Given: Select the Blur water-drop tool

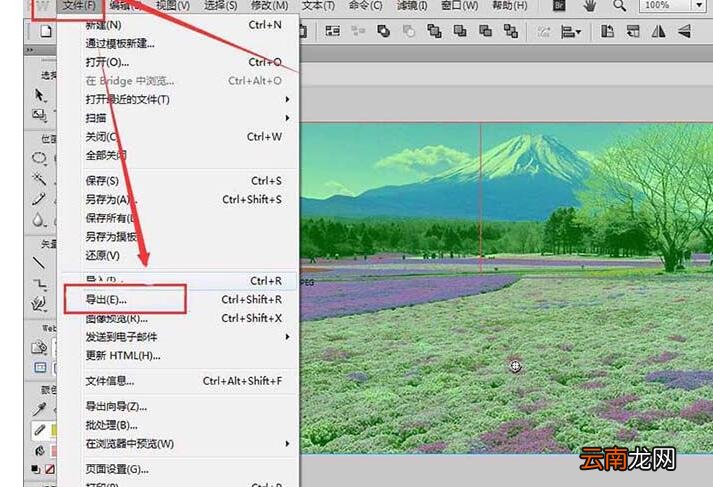Looking at the screenshot, I should [x=39, y=220].
